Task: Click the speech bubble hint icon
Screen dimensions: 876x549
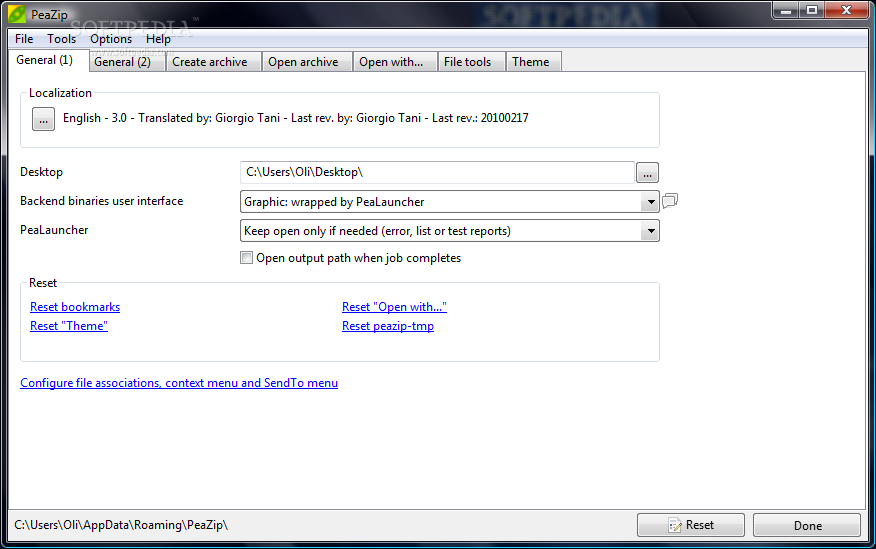Action: point(670,200)
